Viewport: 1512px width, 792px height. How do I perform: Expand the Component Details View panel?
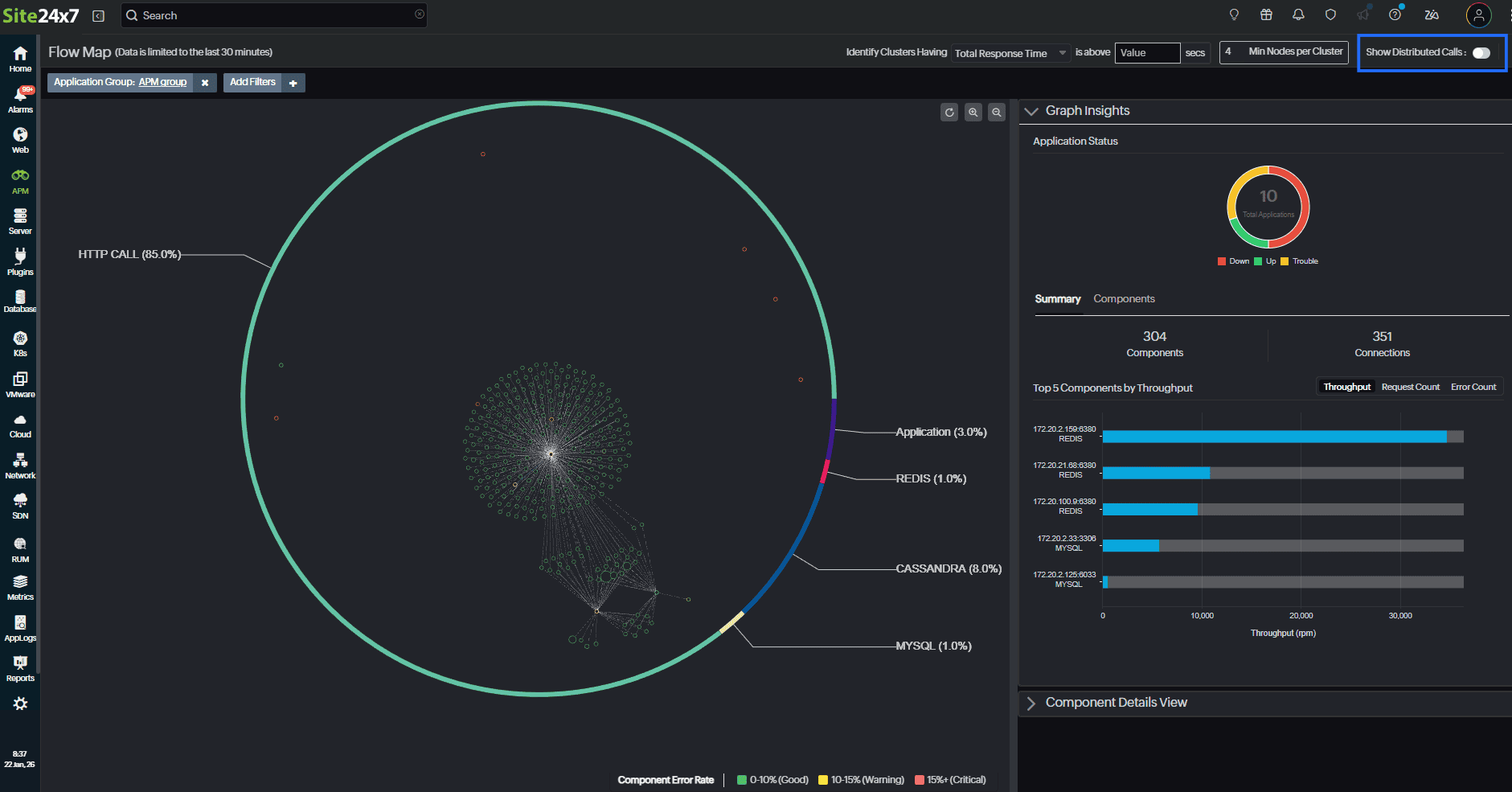click(1032, 702)
